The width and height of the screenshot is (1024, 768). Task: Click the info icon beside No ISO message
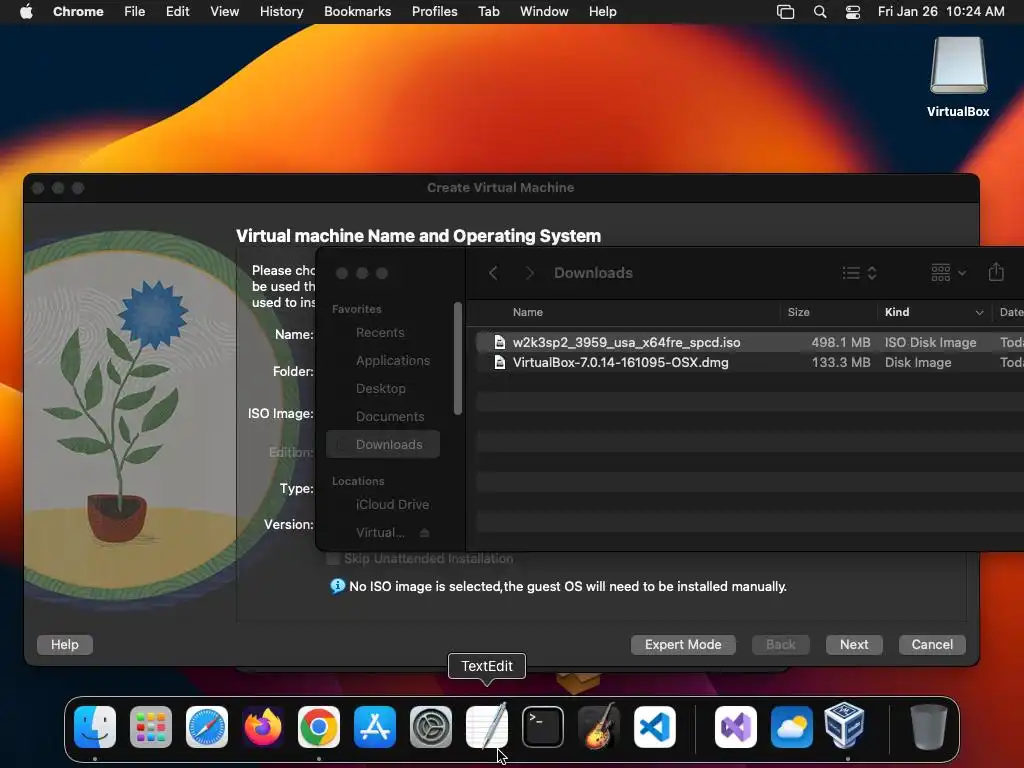tap(337, 586)
